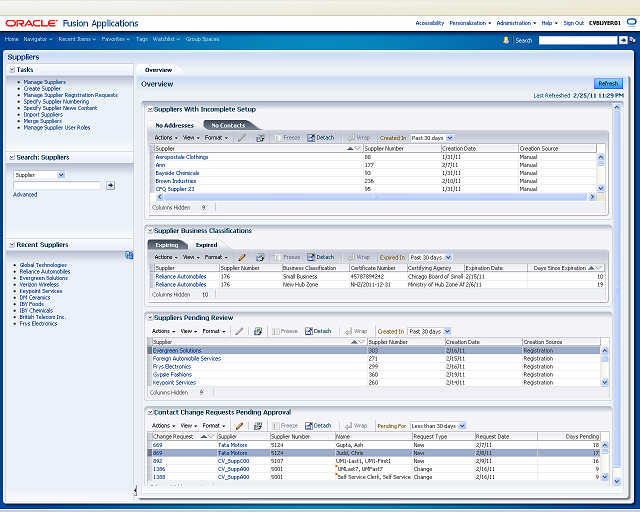Click Freeze in Supplier Business Classifications toolbar
The width and height of the screenshot is (640, 512).
(287, 257)
